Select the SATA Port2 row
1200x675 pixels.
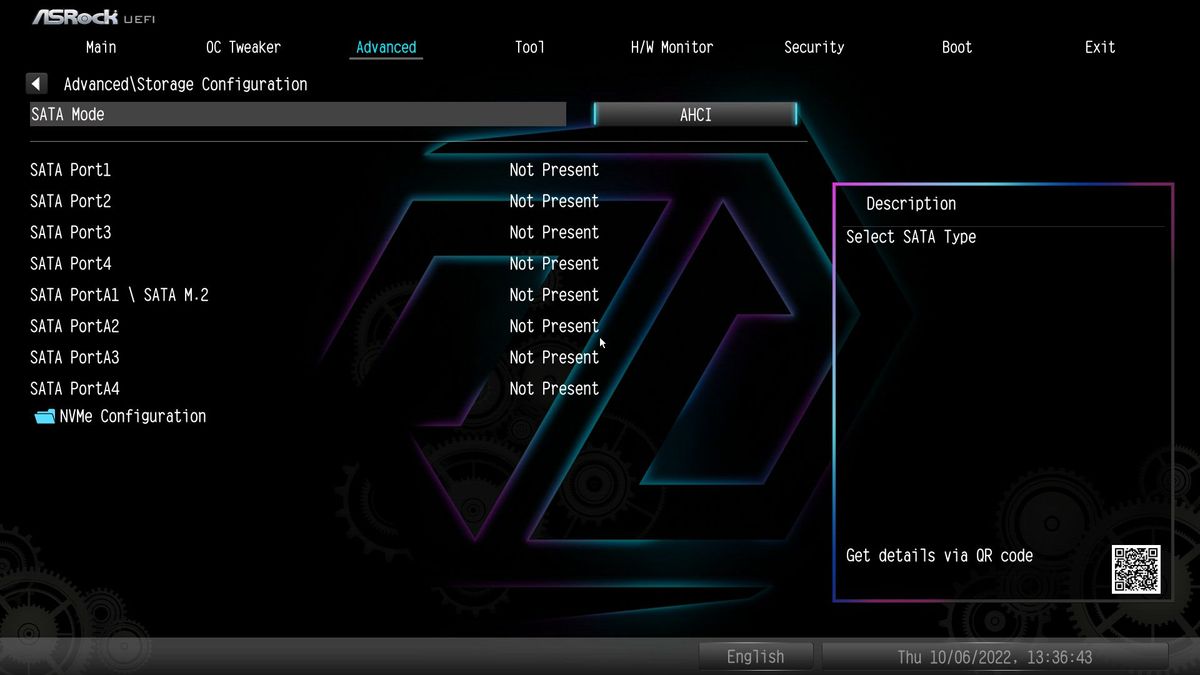tap(315, 201)
